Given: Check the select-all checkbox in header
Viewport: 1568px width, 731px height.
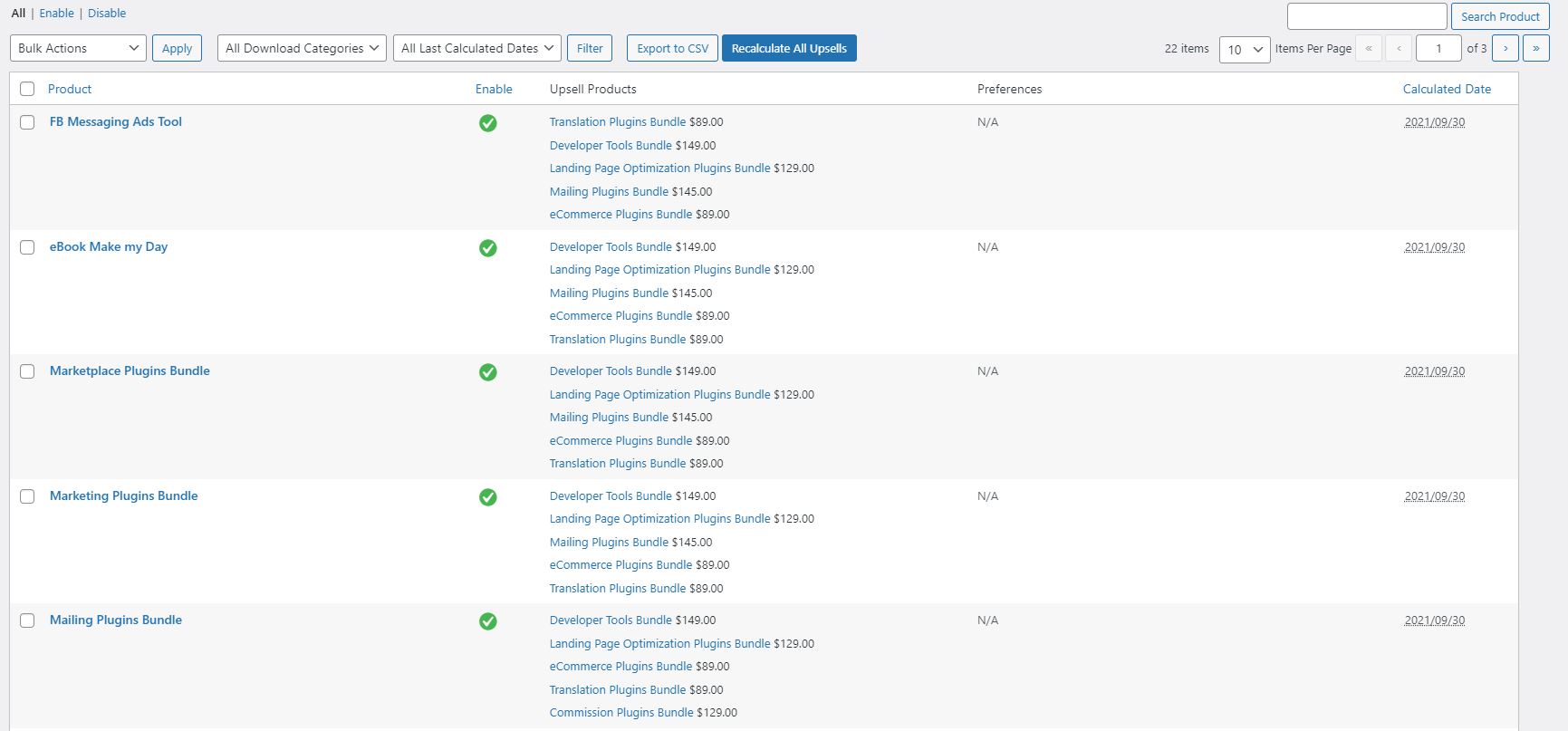Looking at the screenshot, I should [27, 89].
